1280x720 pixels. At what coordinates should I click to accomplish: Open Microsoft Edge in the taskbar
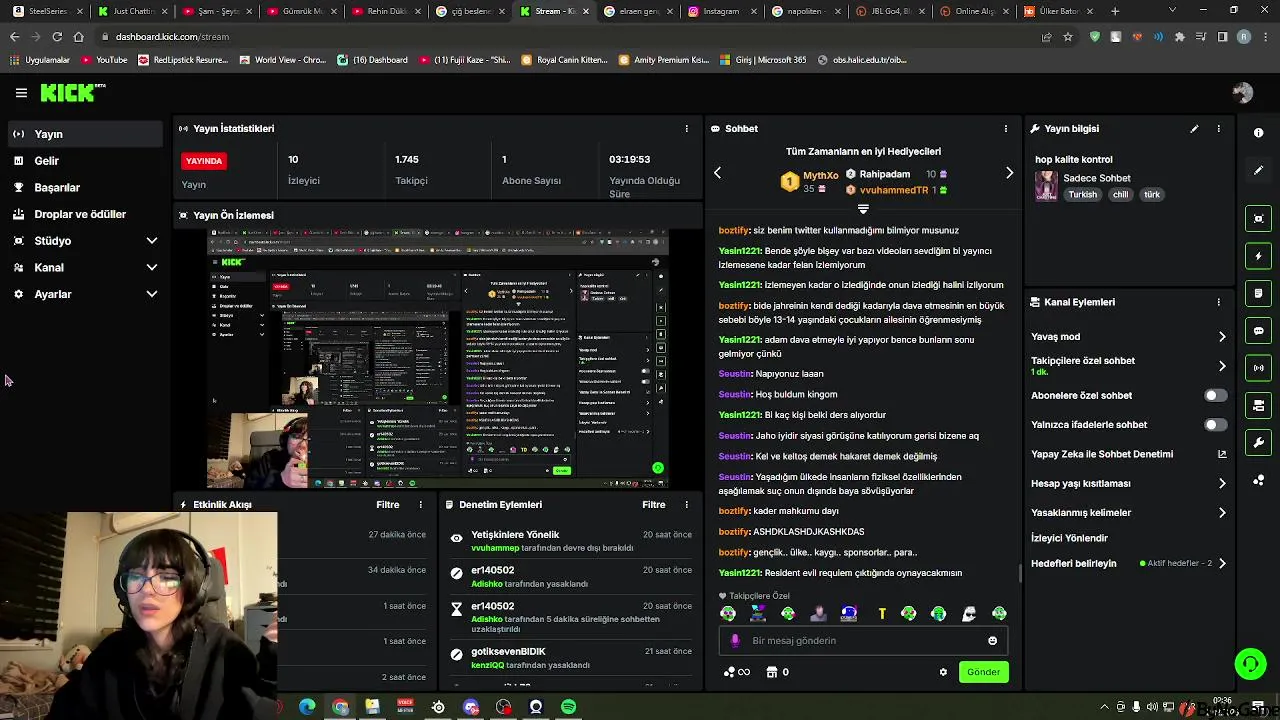point(307,707)
